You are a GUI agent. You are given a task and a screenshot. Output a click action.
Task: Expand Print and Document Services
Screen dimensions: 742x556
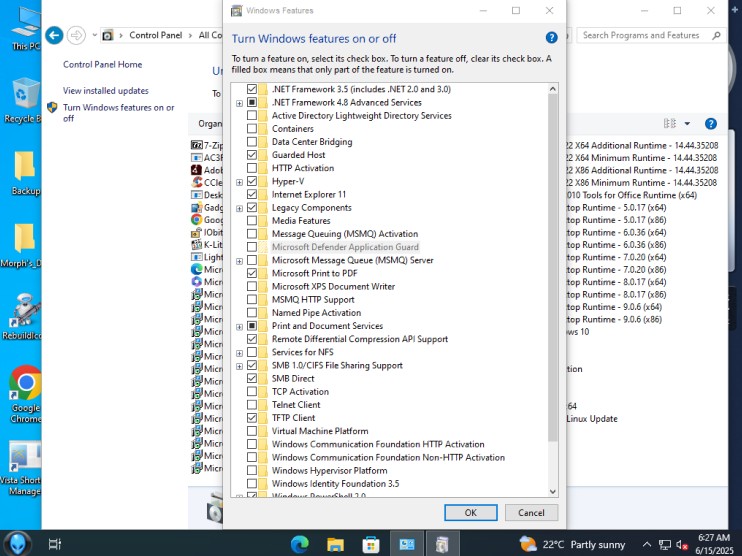(x=239, y=327)
